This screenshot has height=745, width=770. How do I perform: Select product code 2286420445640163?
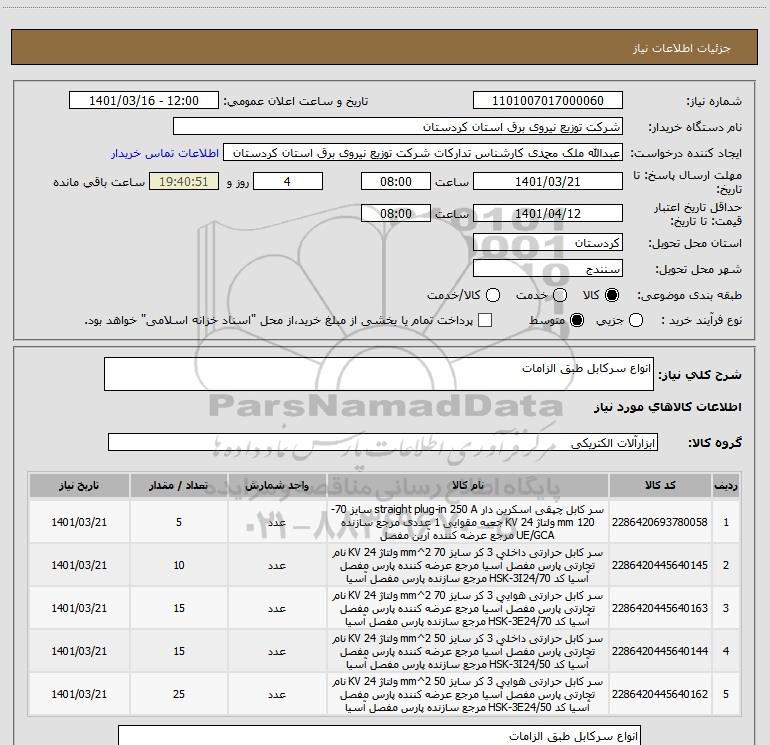click(x=660, y=608)
